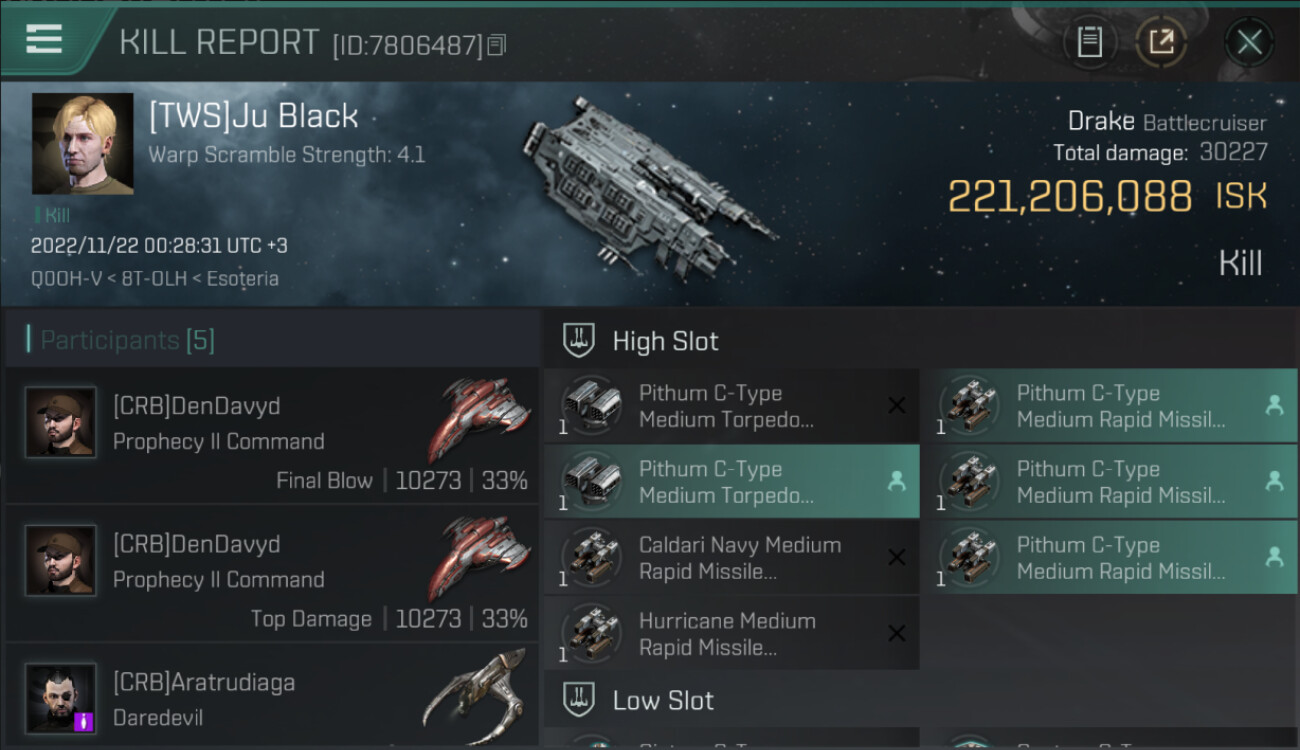Open the hamburger main menu
1300x750 pixels.
tap(44, 39)
